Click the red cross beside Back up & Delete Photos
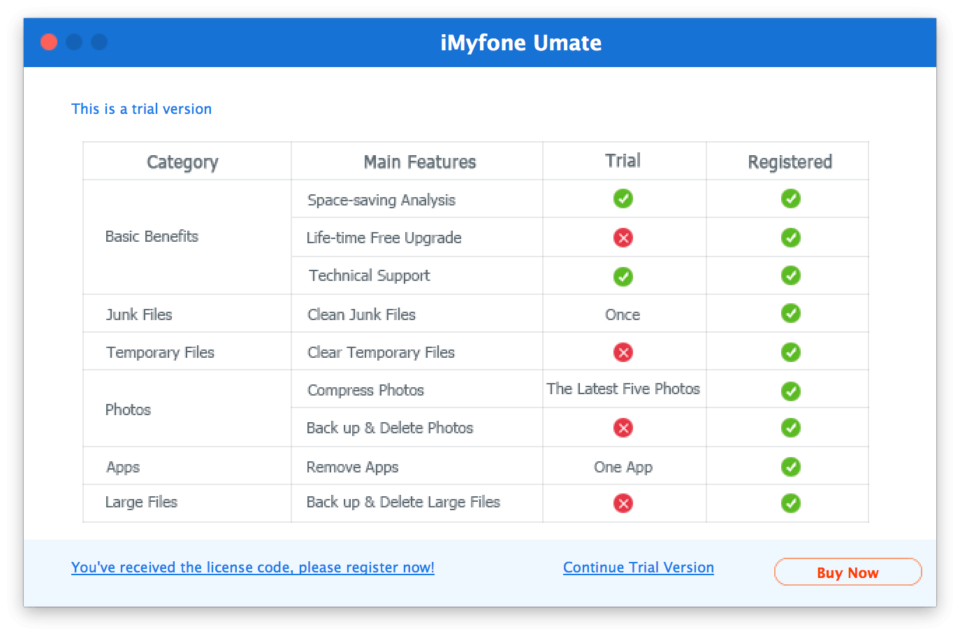This screenshot has height=636, width=960. point(623,428)
